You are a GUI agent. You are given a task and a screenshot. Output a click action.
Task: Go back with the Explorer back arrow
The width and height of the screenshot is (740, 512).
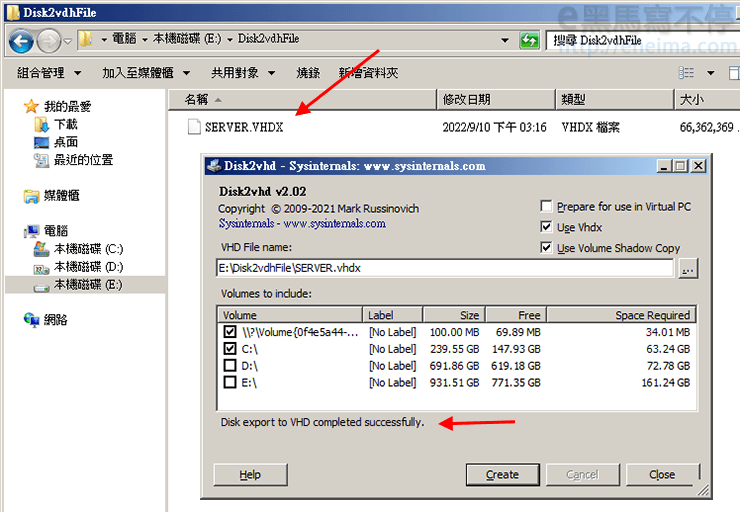(x=21, y=42)
